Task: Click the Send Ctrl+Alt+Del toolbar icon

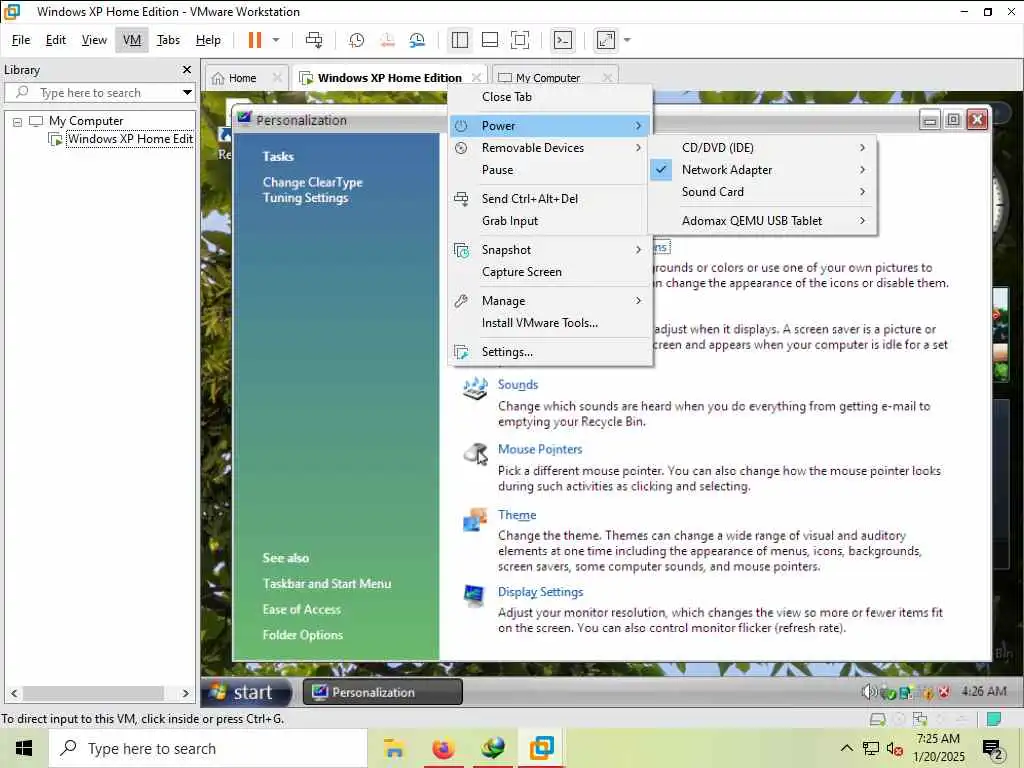Action: click(x=314, y=40)
